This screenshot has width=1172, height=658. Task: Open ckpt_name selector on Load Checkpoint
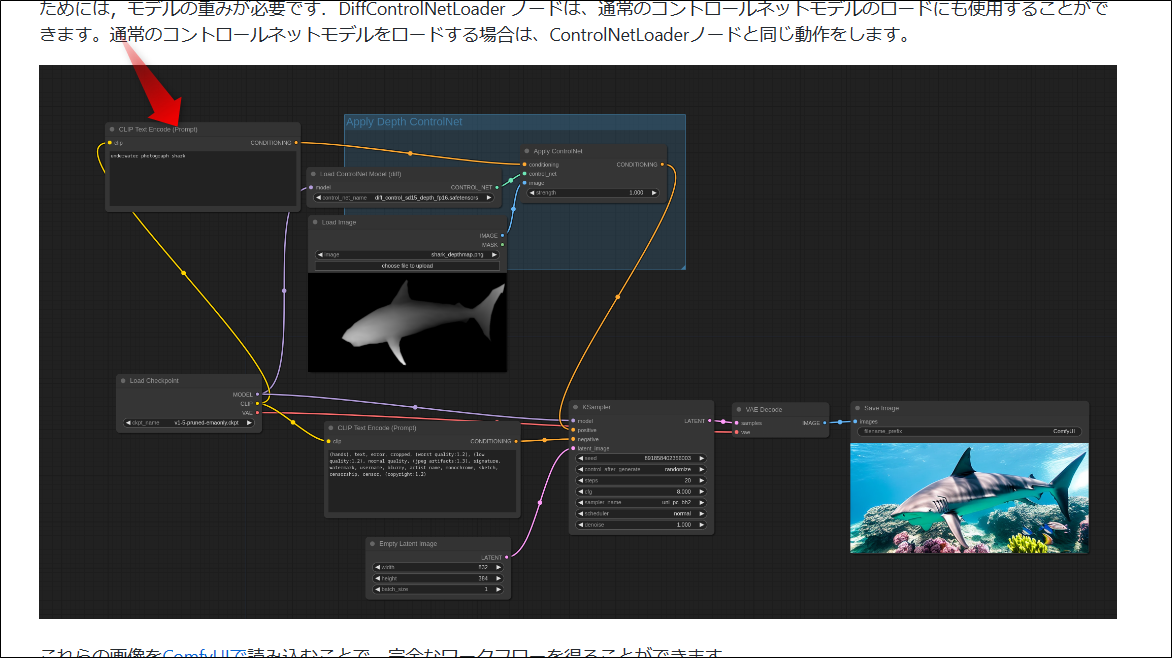pos(190,423)
